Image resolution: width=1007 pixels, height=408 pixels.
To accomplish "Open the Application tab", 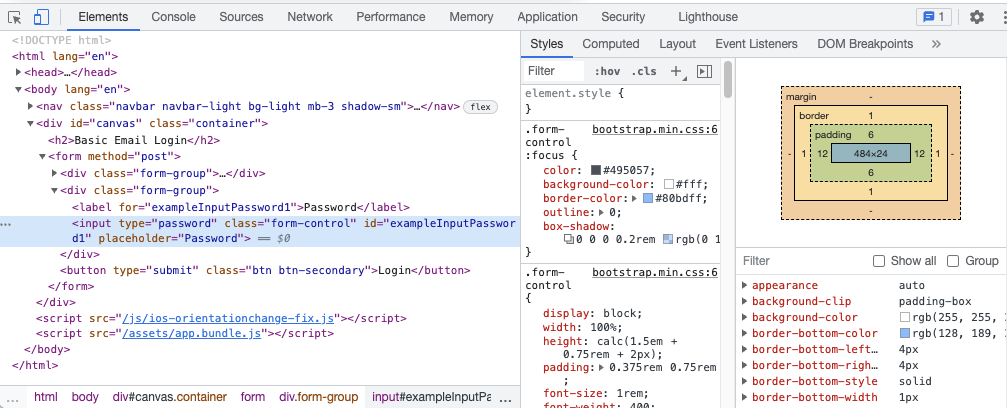I will click(547, 17).
